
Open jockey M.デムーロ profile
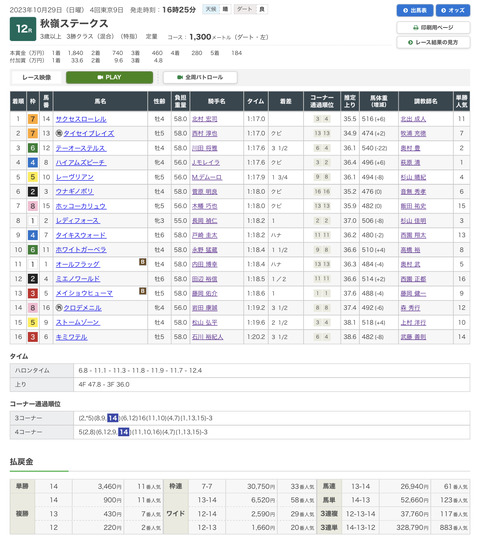click(x=207, y=177)
